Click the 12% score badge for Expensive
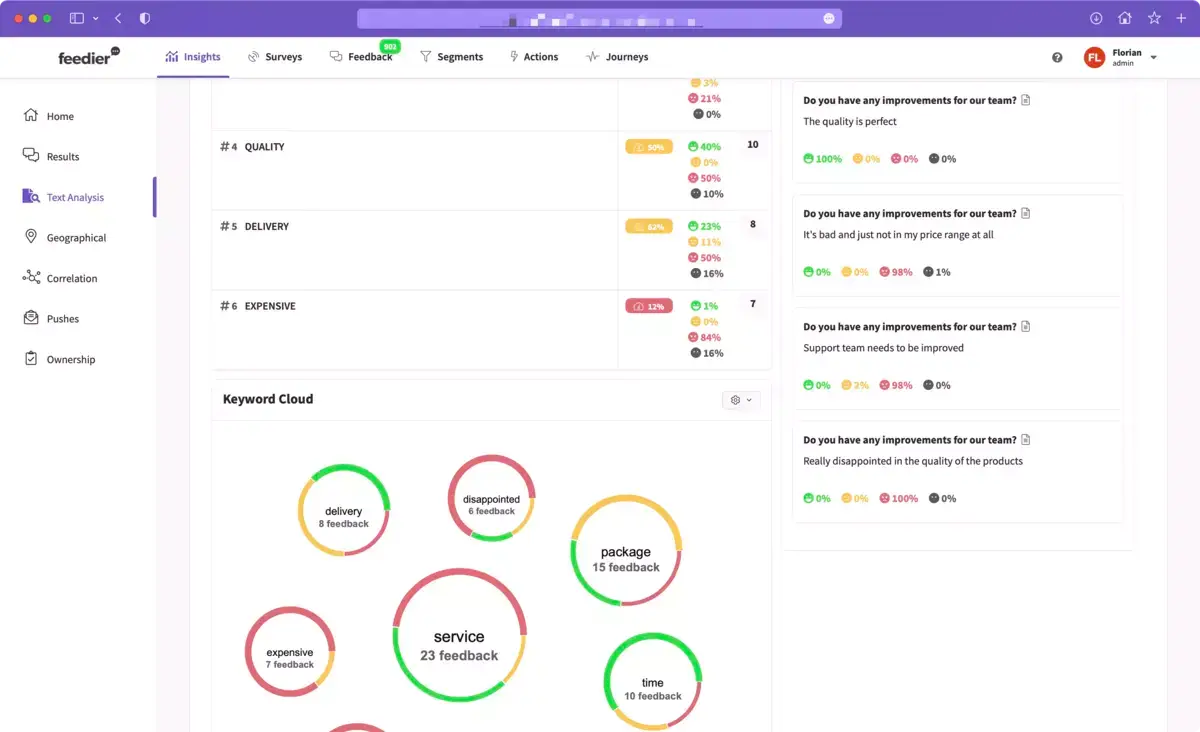 tap(649, 306)
